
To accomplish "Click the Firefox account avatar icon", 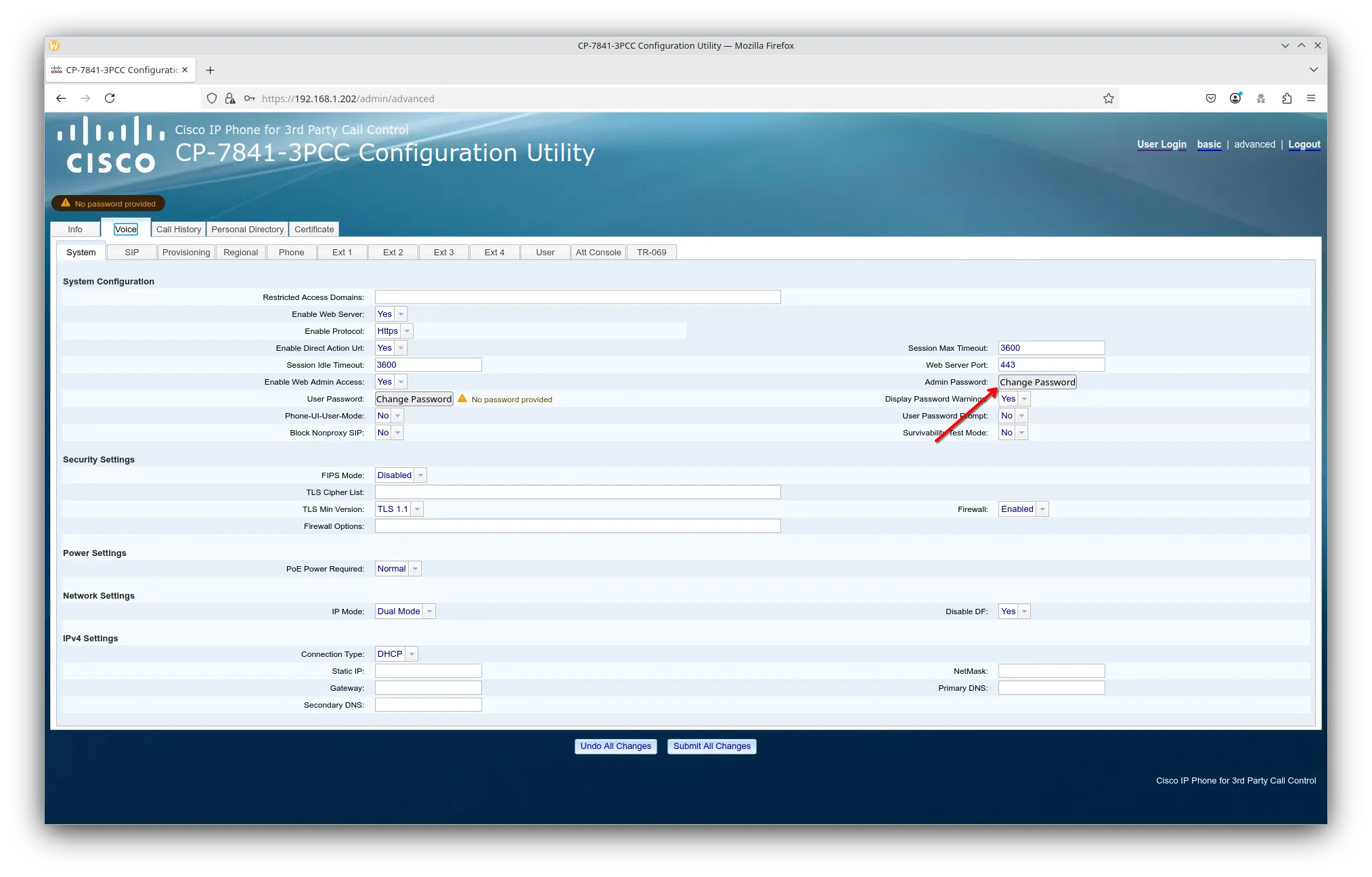I will (1235, 98).
